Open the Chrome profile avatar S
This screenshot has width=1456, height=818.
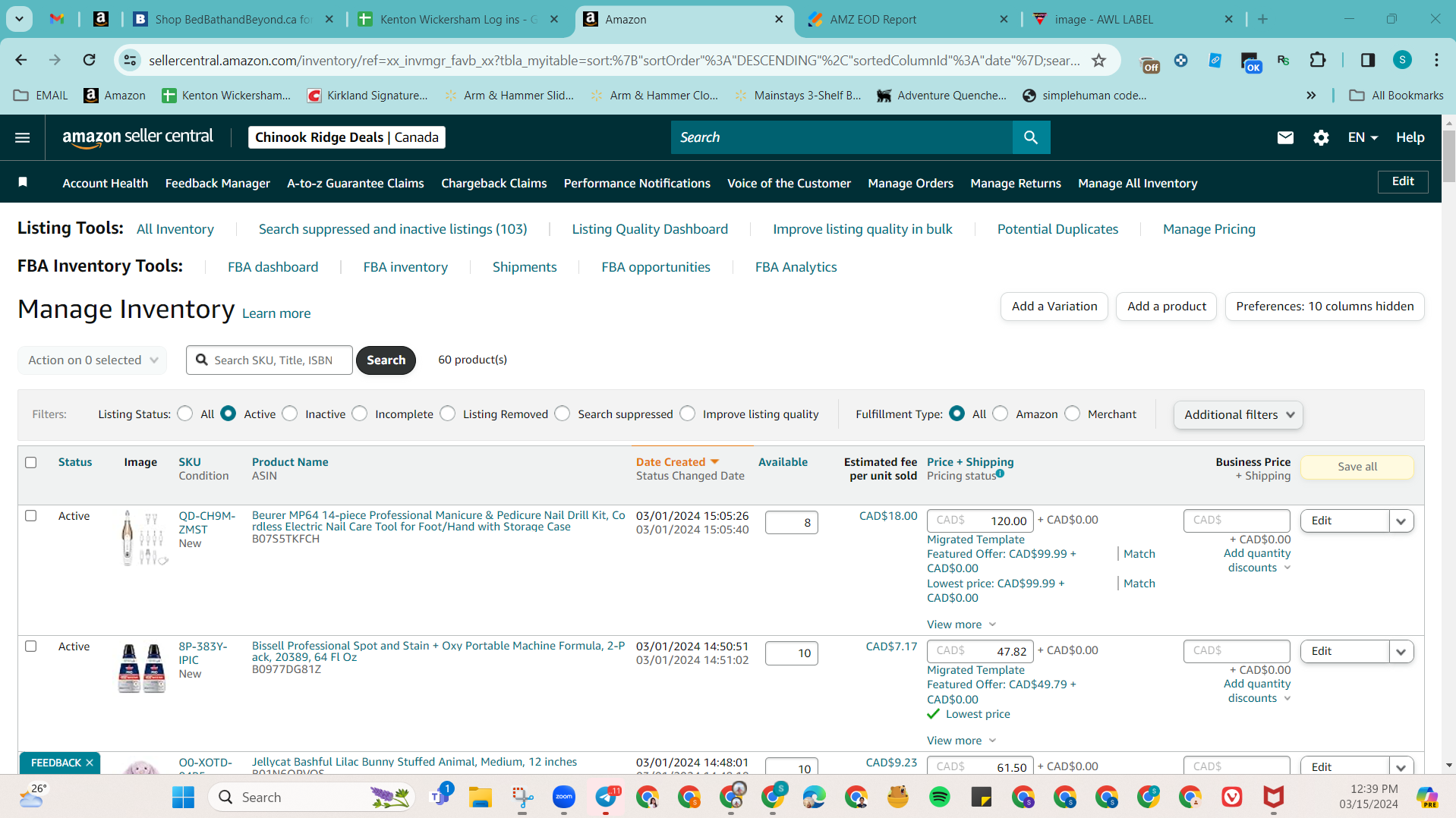(1402, 60)
